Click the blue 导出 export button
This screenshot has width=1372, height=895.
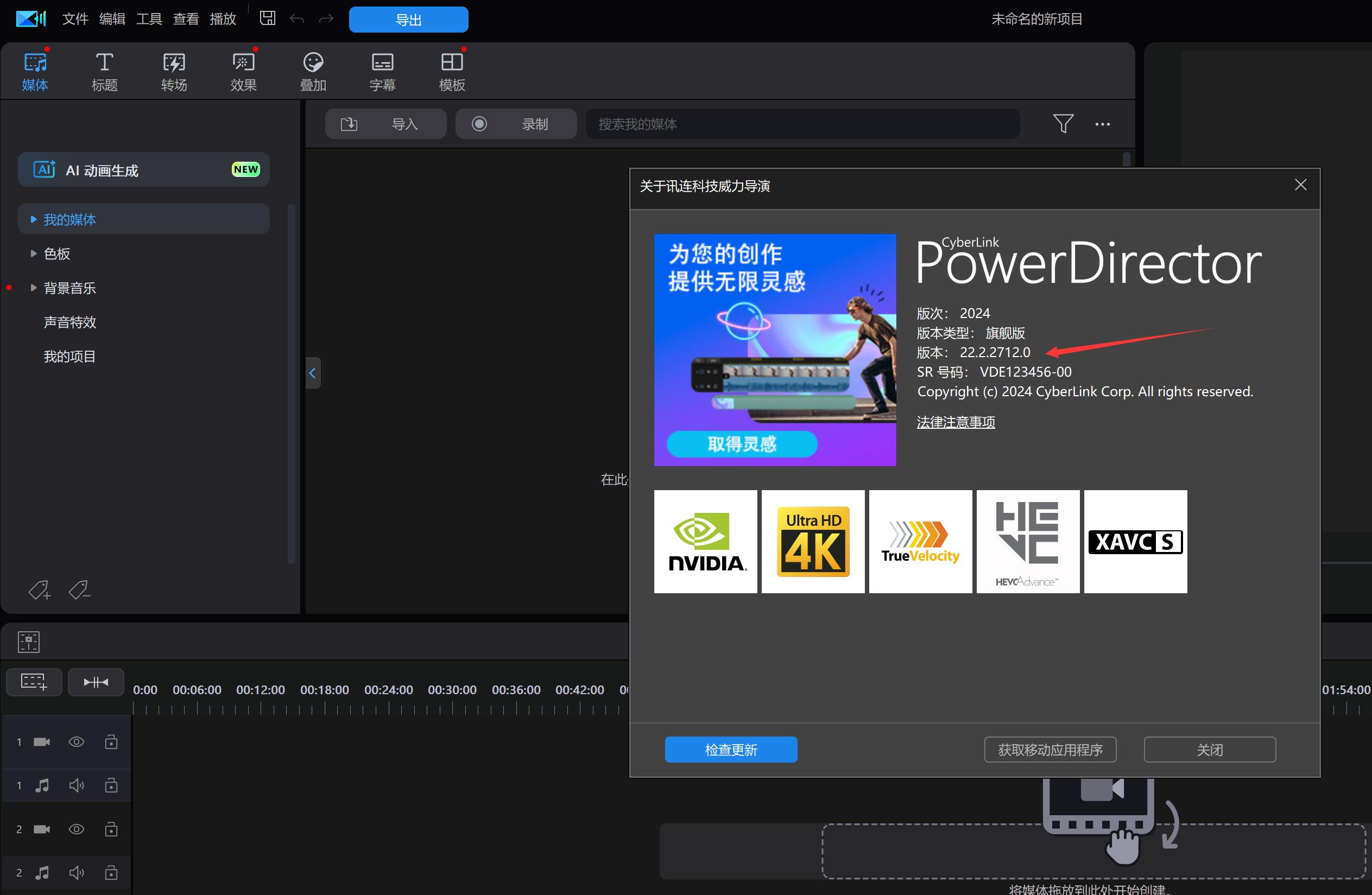(x=408, y=20)
